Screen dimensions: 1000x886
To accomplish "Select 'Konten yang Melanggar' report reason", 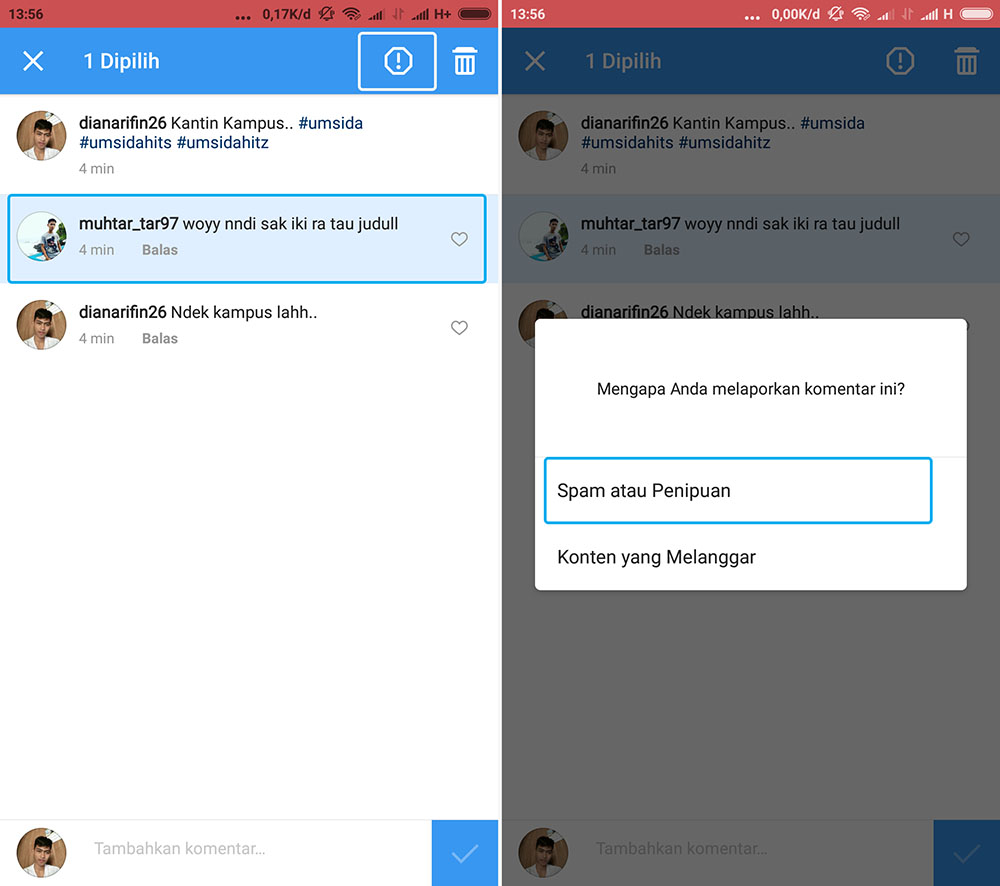I will click(x=656, y=557).
